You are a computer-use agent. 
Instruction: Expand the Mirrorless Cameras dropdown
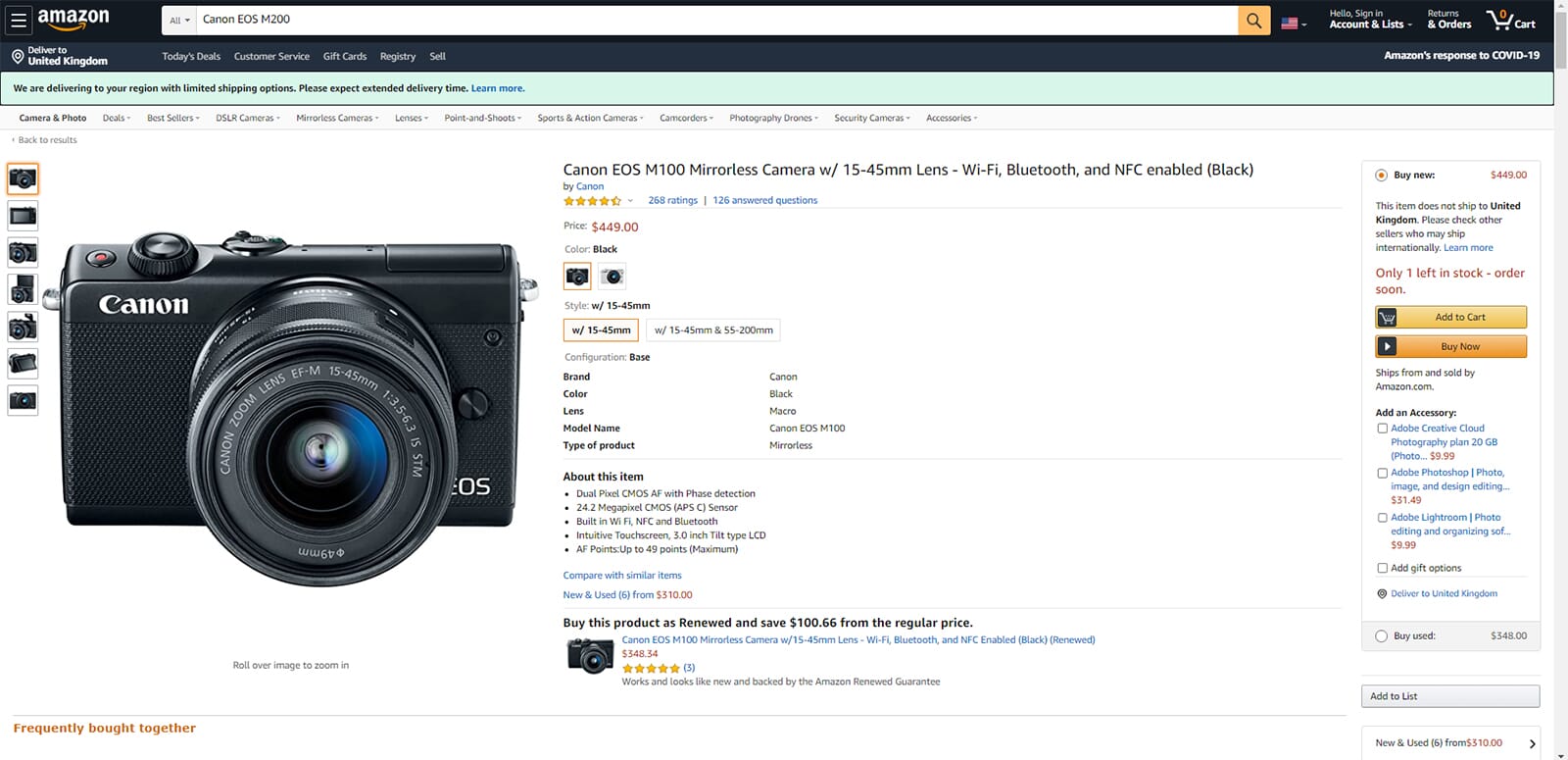(337, 118)
